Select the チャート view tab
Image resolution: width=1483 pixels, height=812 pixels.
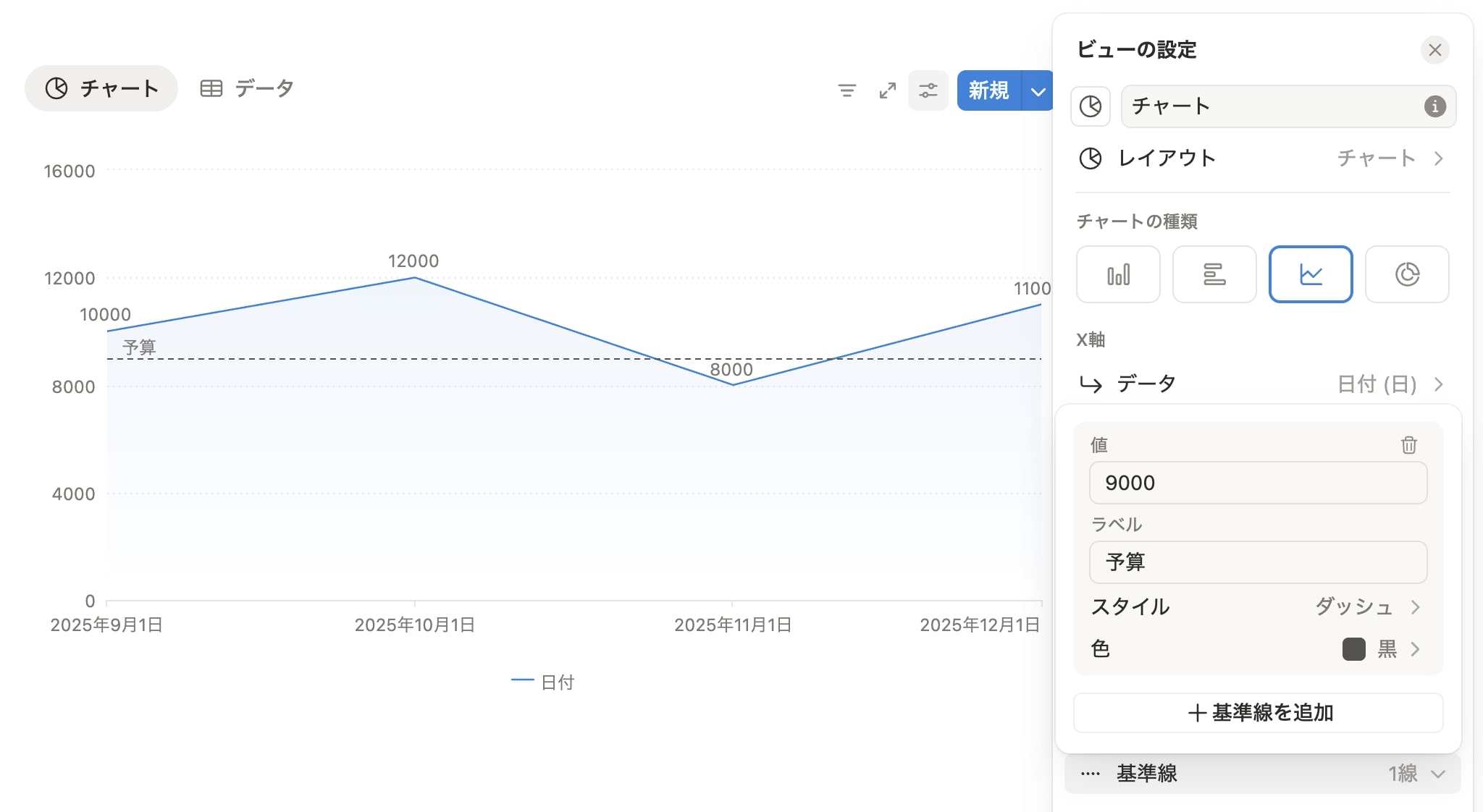click(x=101, y=88)
